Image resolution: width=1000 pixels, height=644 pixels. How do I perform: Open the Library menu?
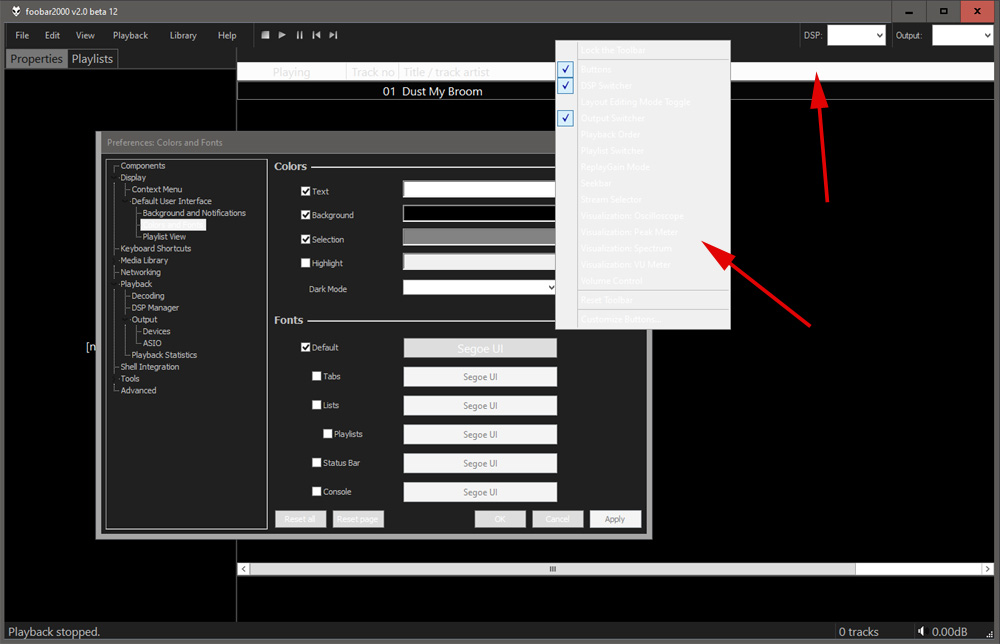[183, 35]
